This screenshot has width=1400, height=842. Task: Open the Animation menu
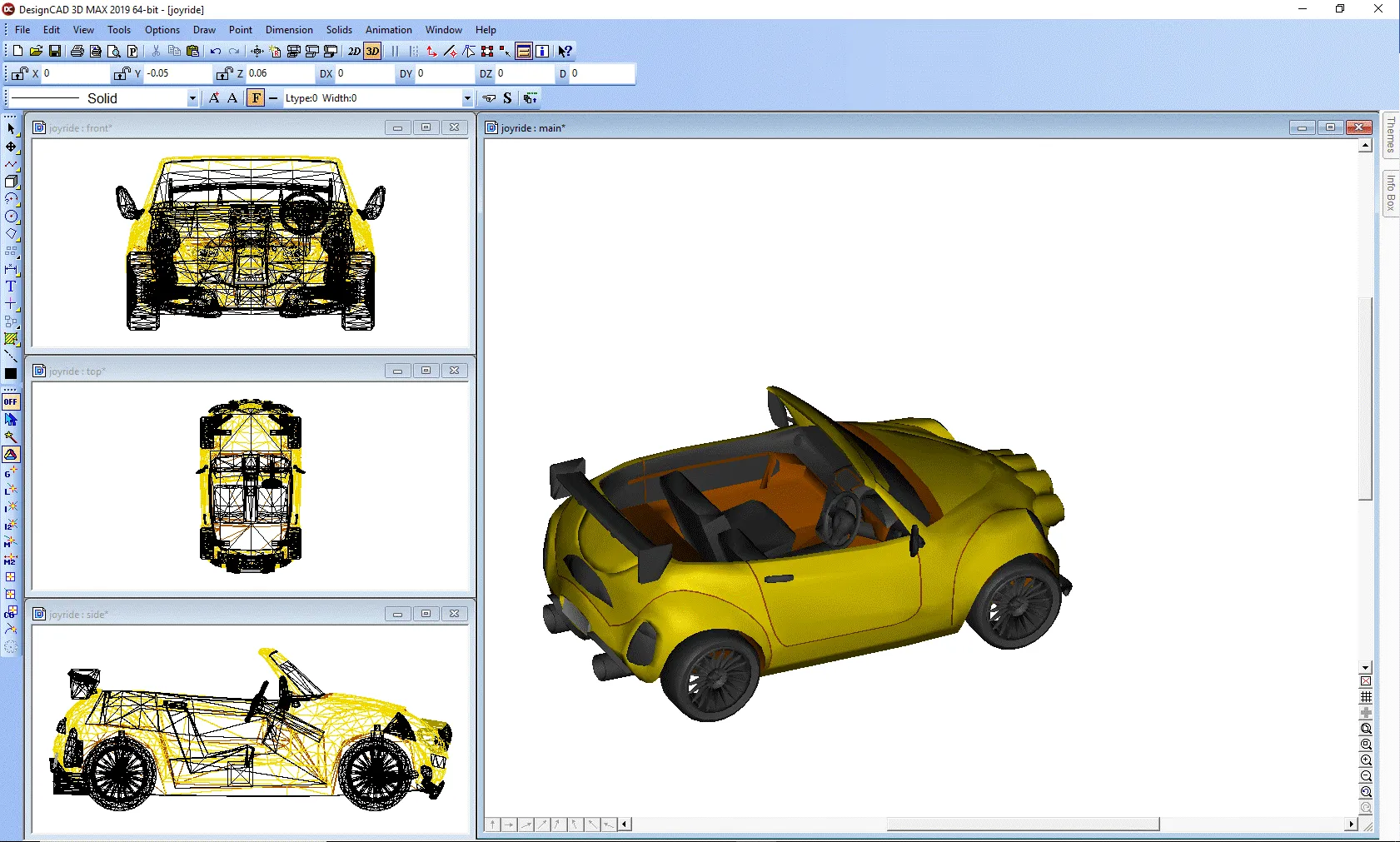point(388,30)
